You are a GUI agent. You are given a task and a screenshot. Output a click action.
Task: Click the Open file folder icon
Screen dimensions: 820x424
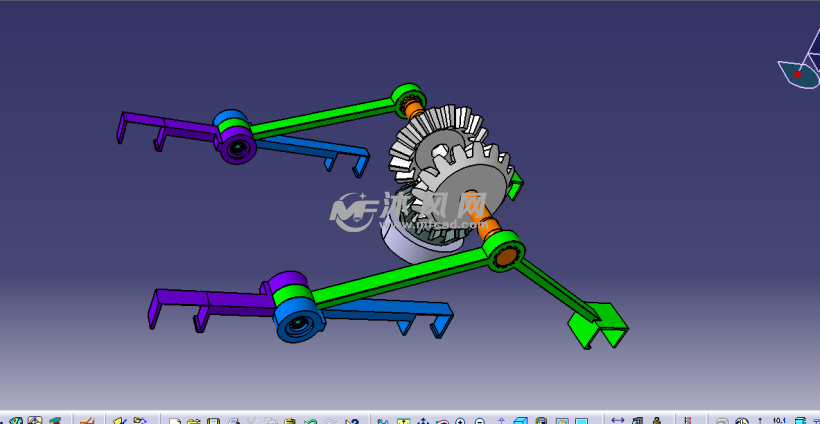tap(194, 421)
